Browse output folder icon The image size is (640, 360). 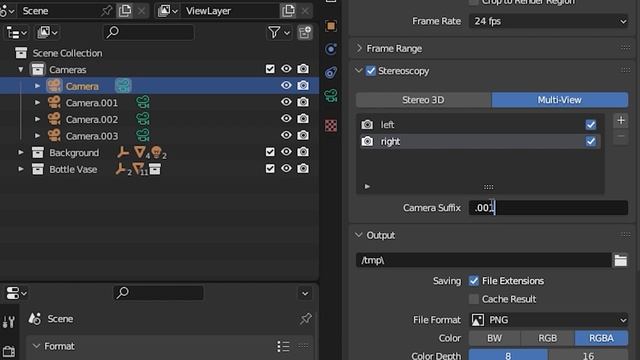click(620, 260)
